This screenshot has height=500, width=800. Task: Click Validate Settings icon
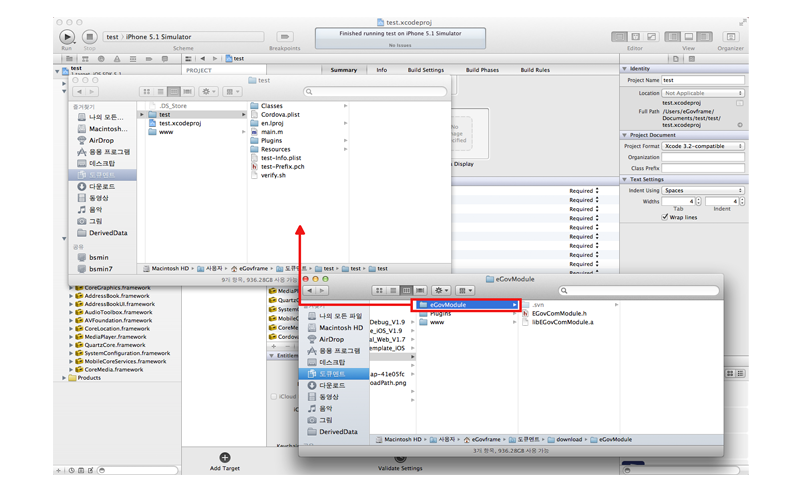coord(400,460)
